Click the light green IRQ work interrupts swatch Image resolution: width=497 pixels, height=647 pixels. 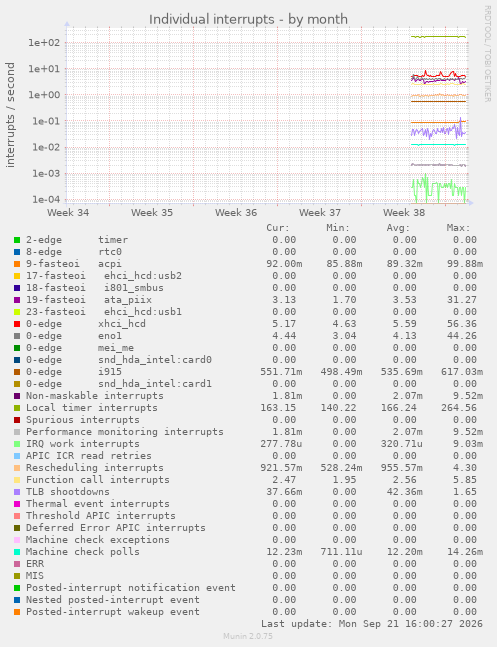point(17,444)
